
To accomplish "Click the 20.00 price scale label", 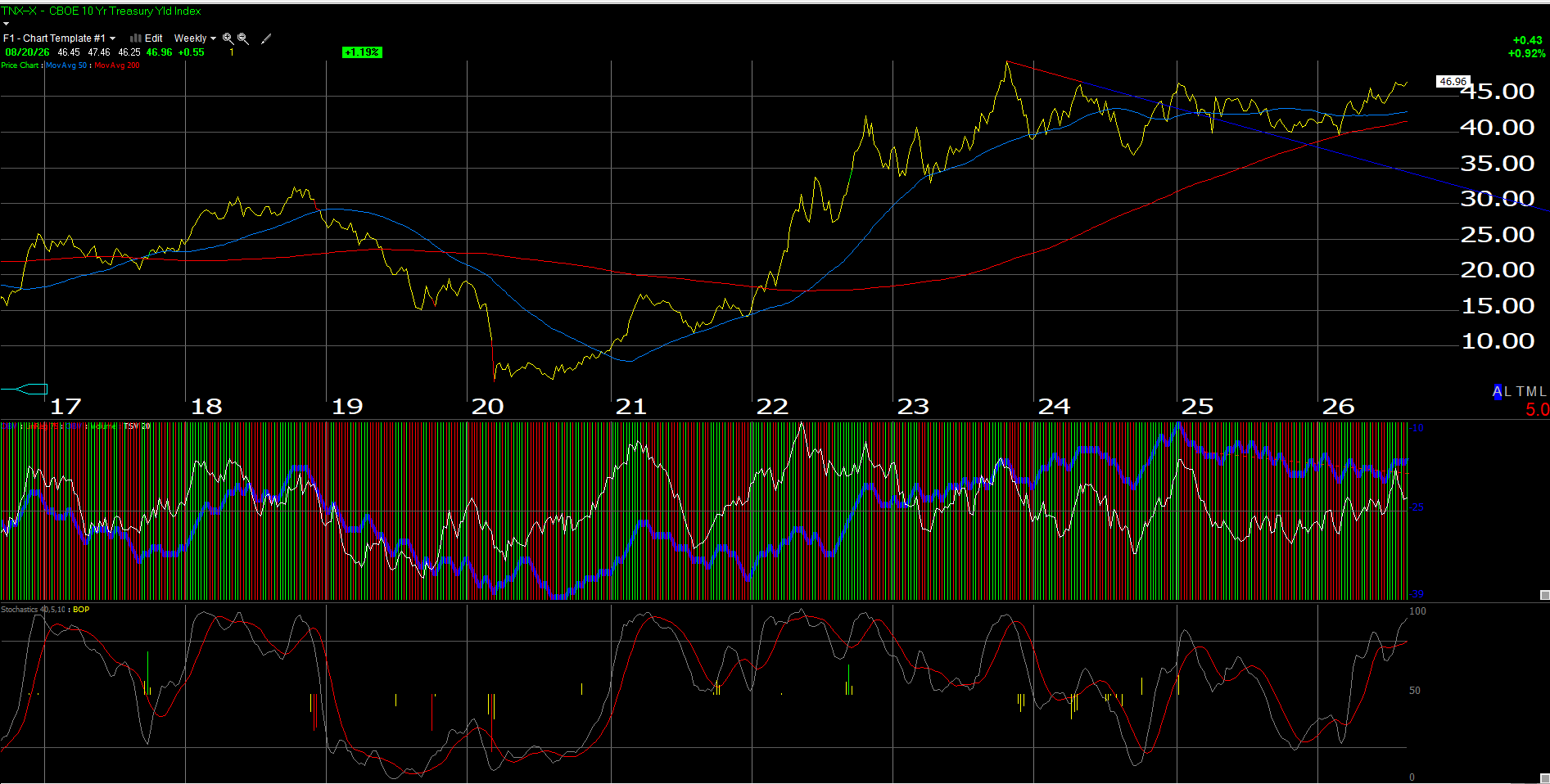I will pyautogui.click(x=1498, y=269).
